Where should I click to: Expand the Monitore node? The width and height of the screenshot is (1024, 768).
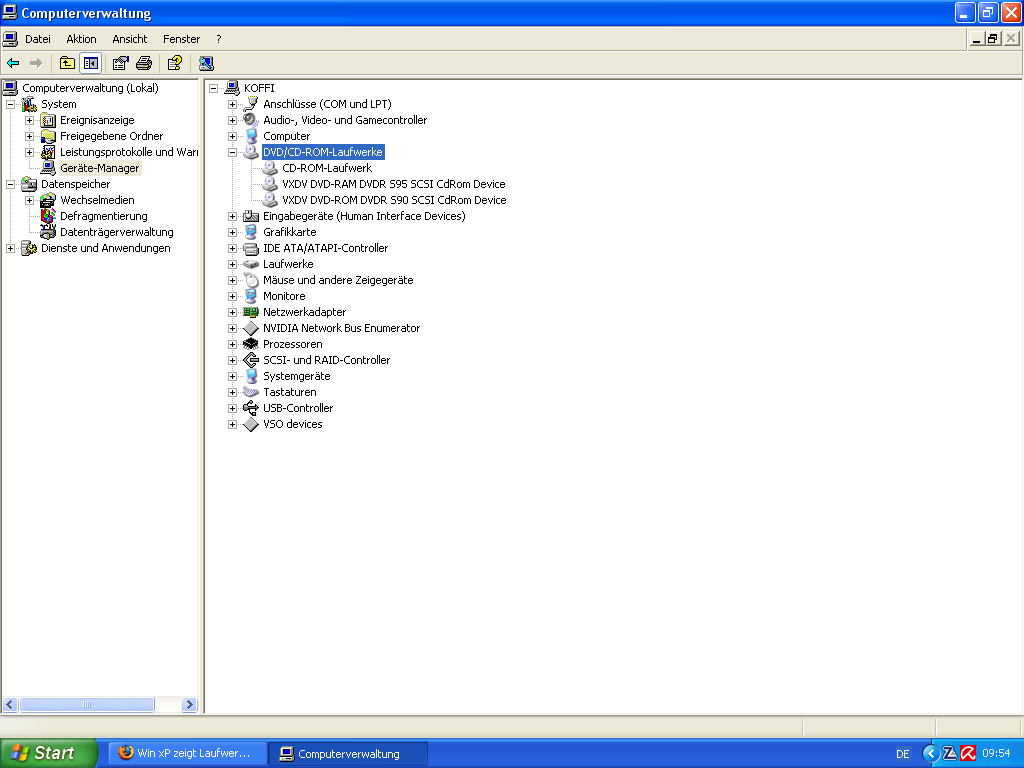[x=232, y=296]
